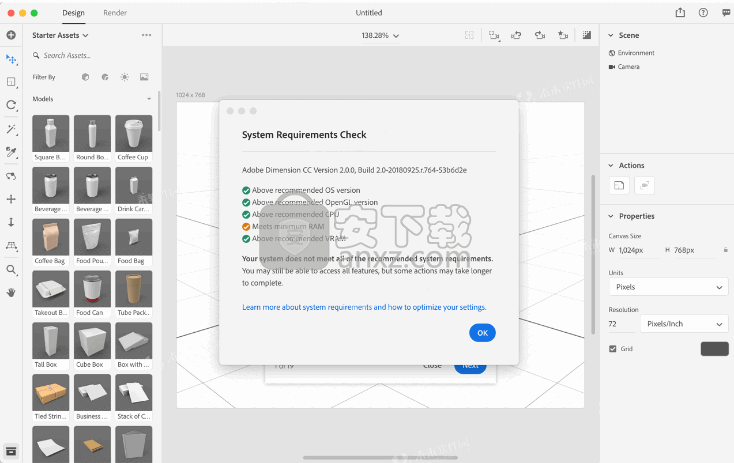The image size is (734, 463).
Task: Open the Starter Assets more options menu
Action: coord(147,35)
